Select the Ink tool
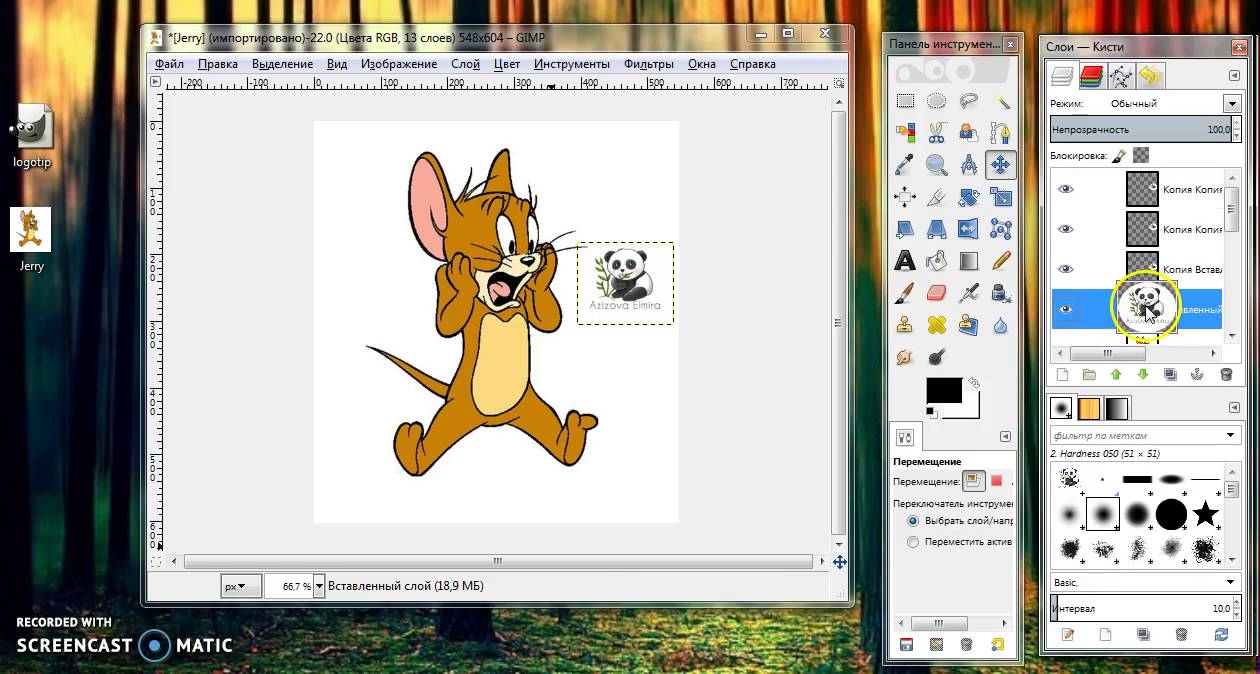 point(1000,293)
